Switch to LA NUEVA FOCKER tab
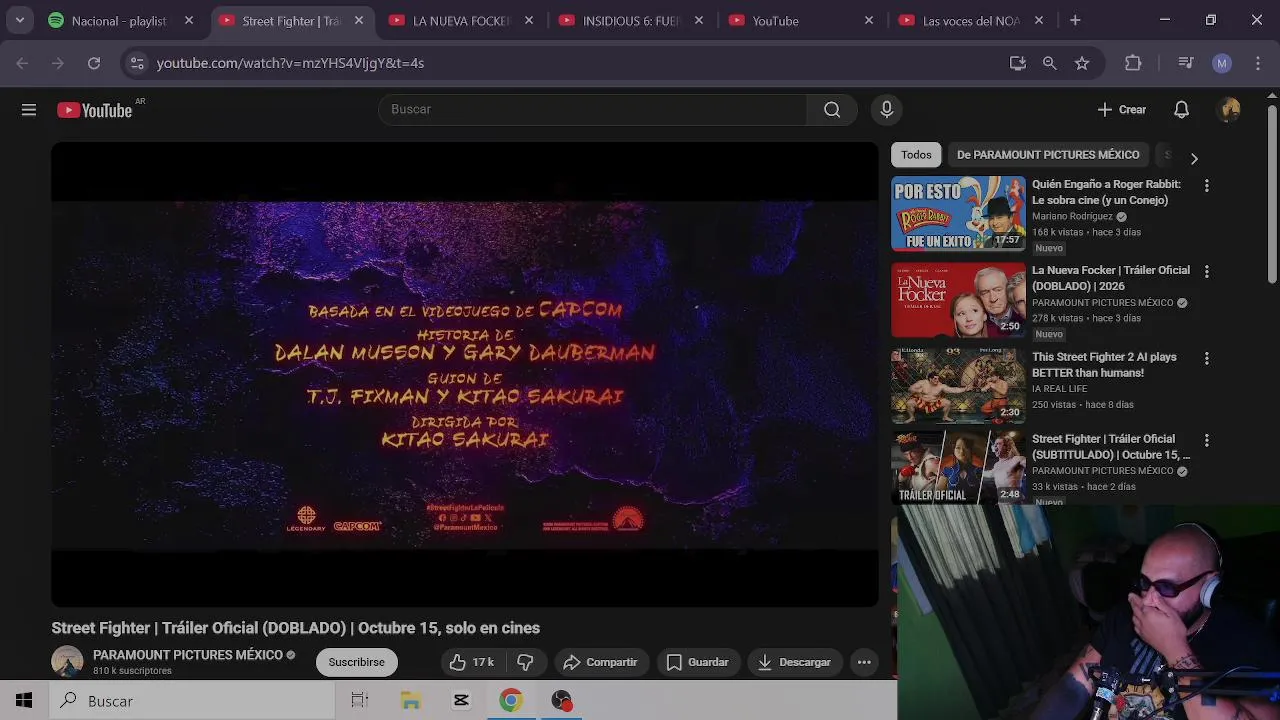1280x720 pixels. 461,20
